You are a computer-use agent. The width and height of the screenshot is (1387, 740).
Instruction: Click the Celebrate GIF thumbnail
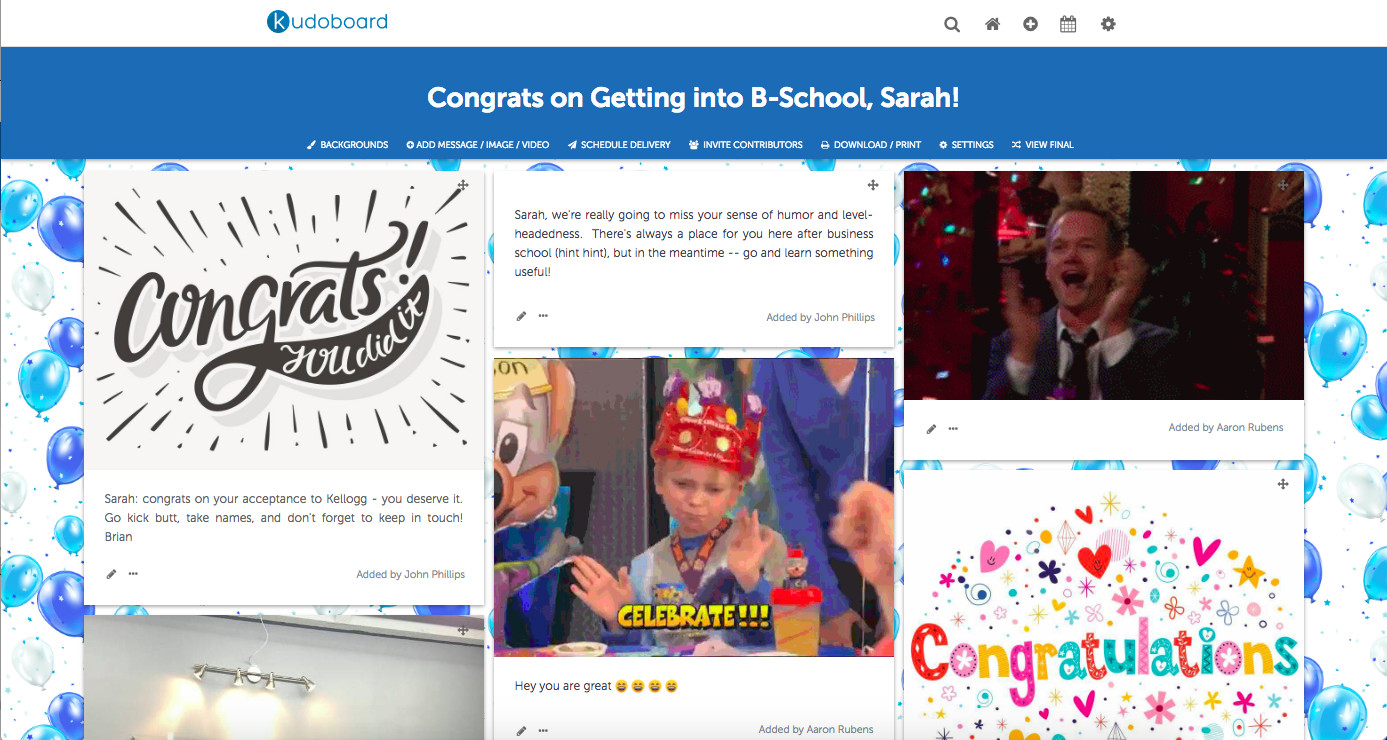pyautogui.click(x=694, y=507)
